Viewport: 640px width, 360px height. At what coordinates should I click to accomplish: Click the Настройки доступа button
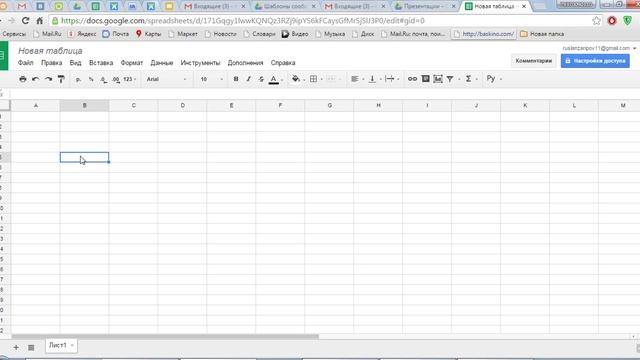click(595, 61)
